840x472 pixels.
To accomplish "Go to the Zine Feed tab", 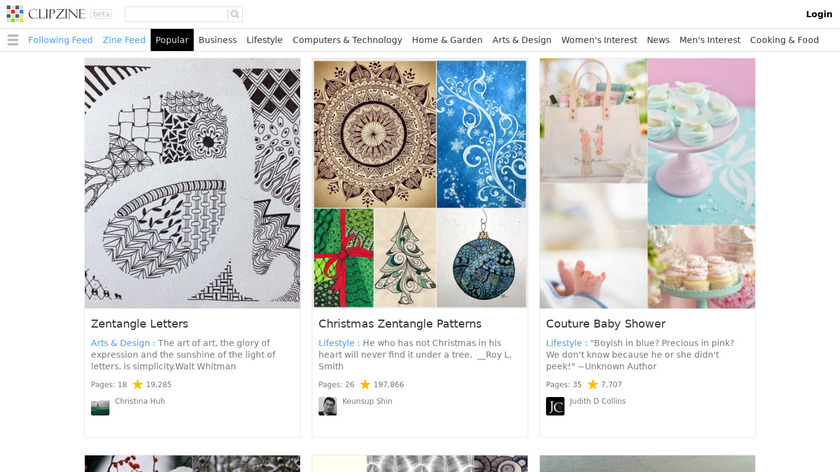I will (124, 40).
